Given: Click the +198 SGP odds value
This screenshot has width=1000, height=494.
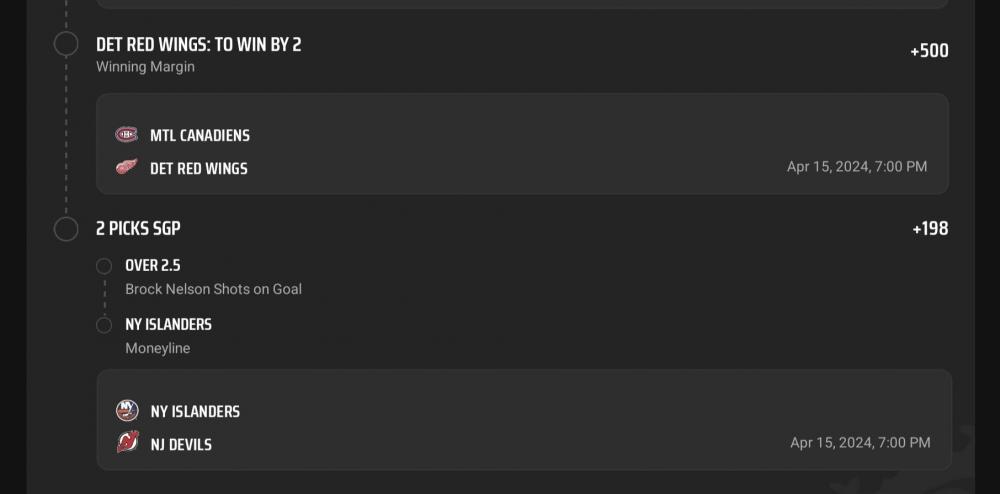Looking at the screenshot, I should (930, 229).
